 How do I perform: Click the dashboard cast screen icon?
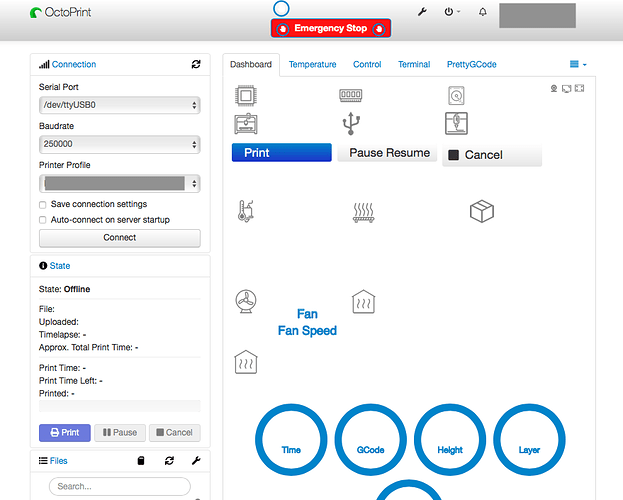tap(566, 88)
